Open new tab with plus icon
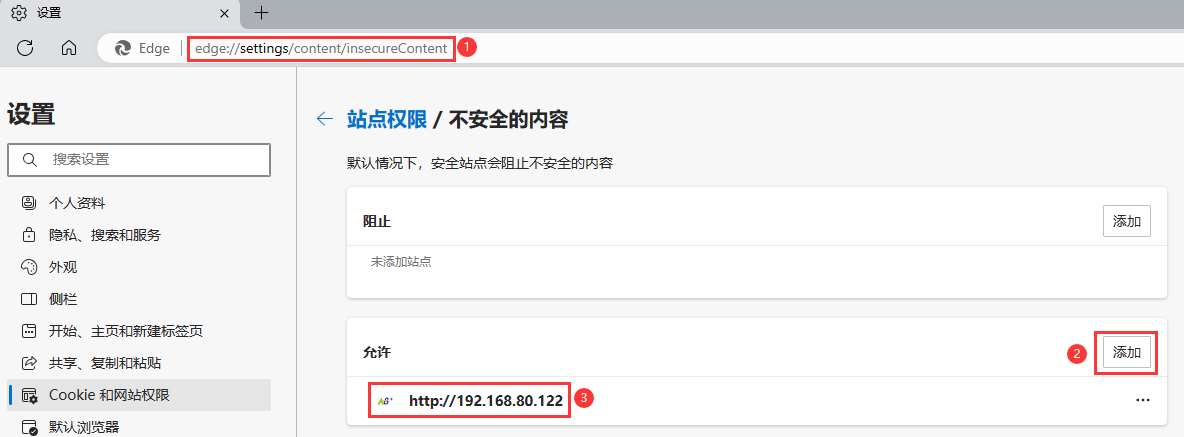This screenshot has height=437, width=1184. [x=261, y=13]
